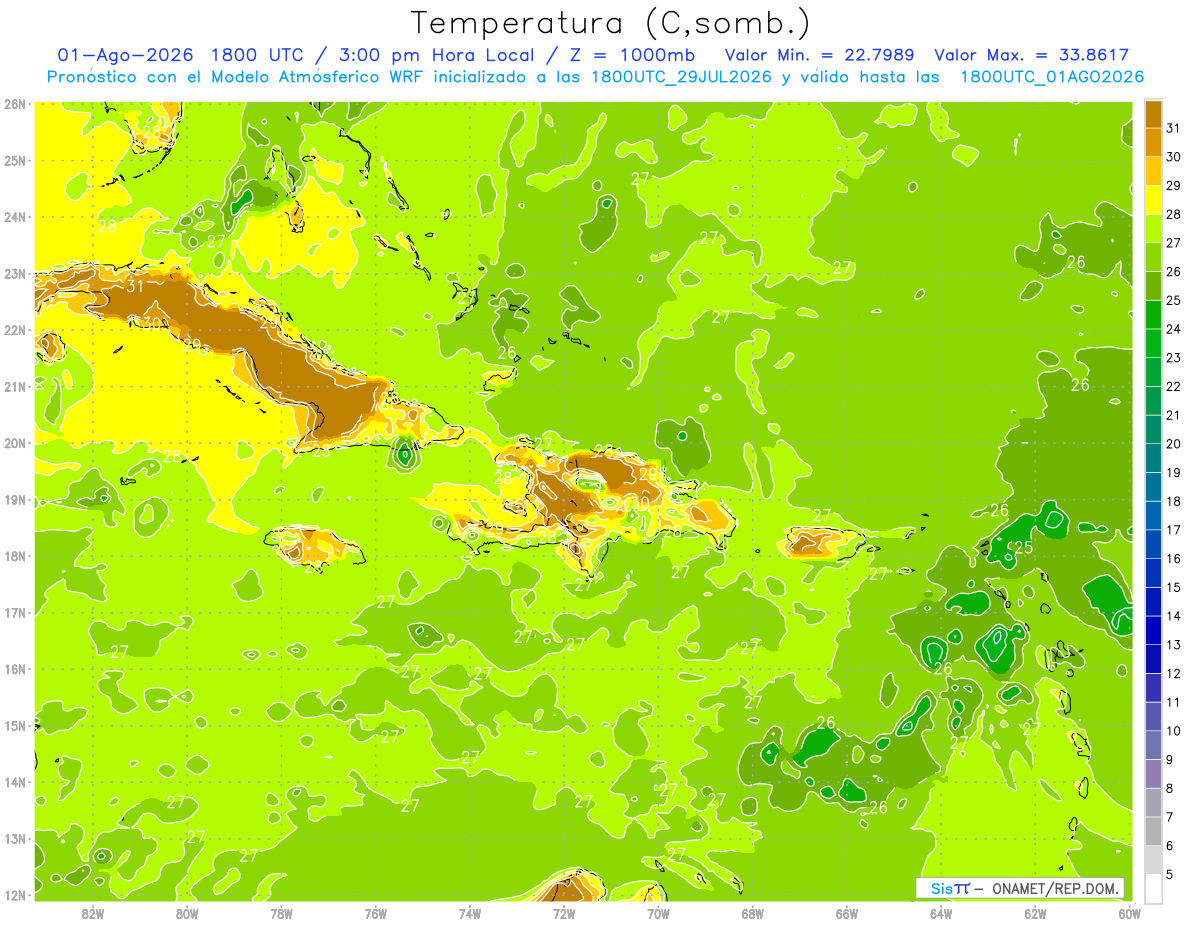Click the green swatch between 25 and 26
1200x927 pixels.
point(1154,286)
